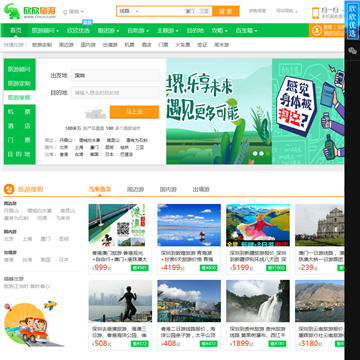
Task: Switch to 周边游 tab in product section
Action: coord(135,189)
